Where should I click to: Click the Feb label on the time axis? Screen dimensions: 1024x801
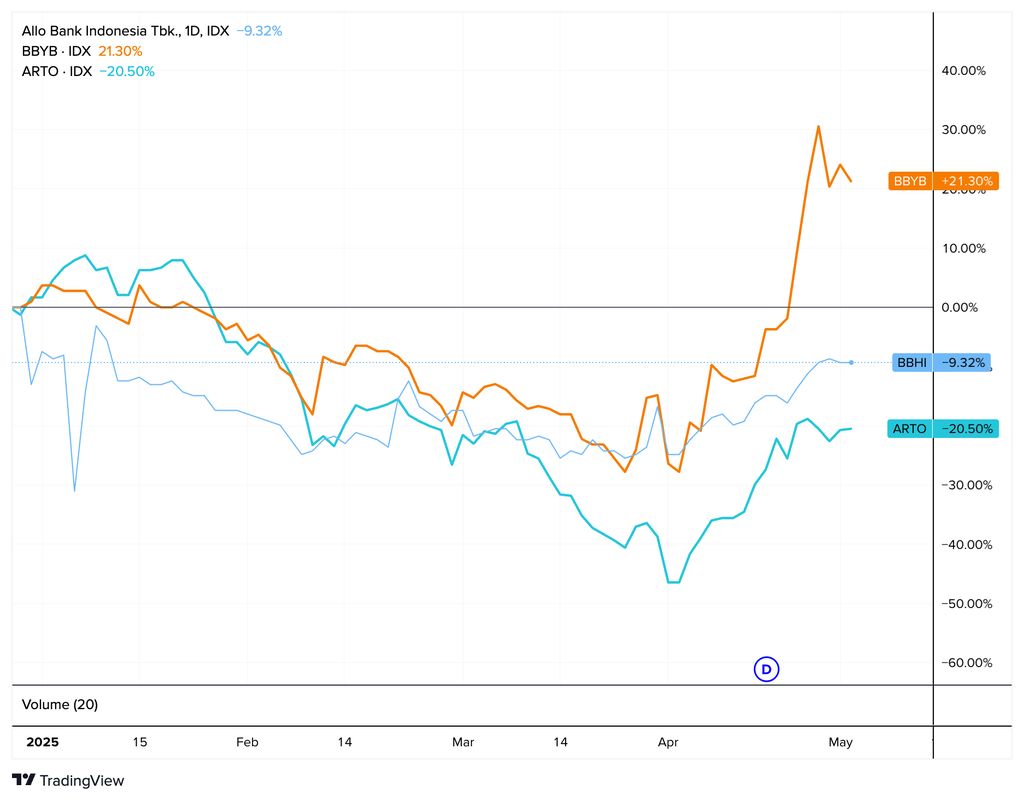(248, 742)
